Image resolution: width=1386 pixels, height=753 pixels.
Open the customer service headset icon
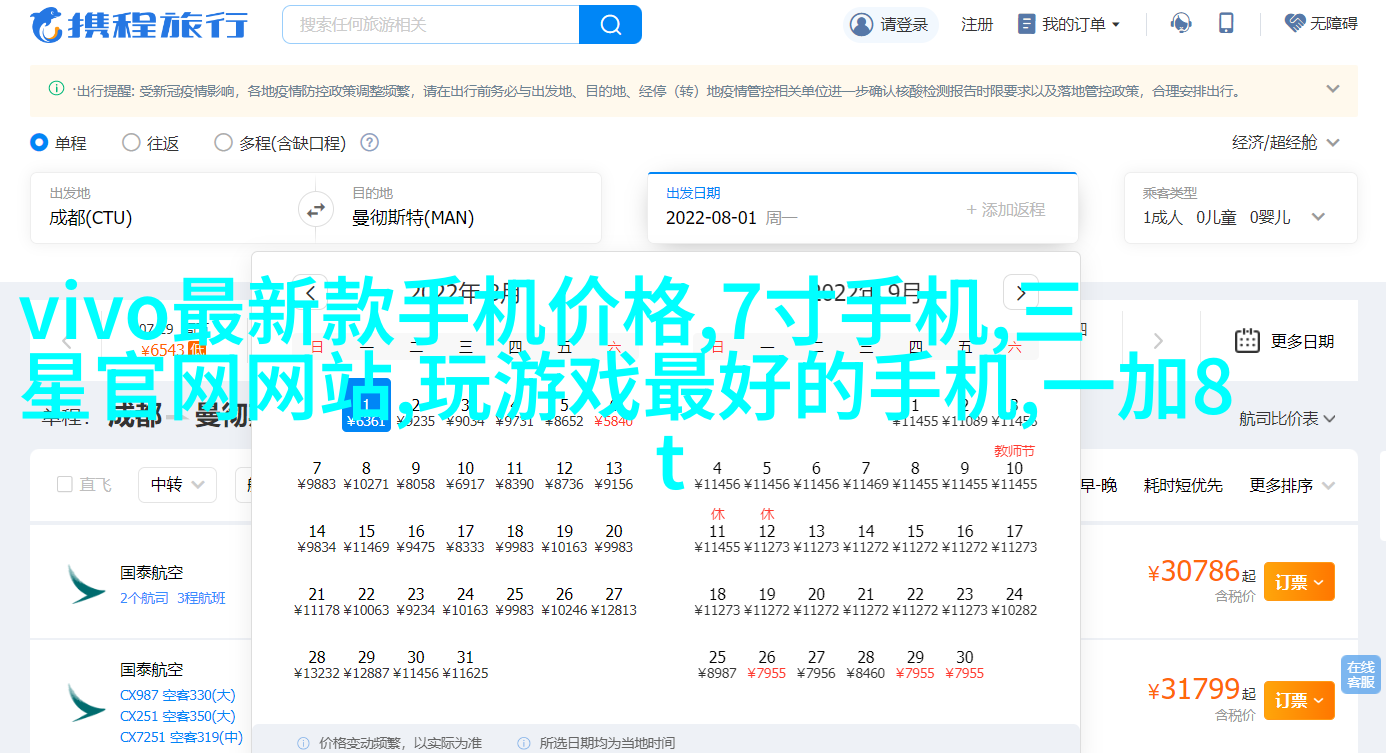click(x=1181, y=23)
